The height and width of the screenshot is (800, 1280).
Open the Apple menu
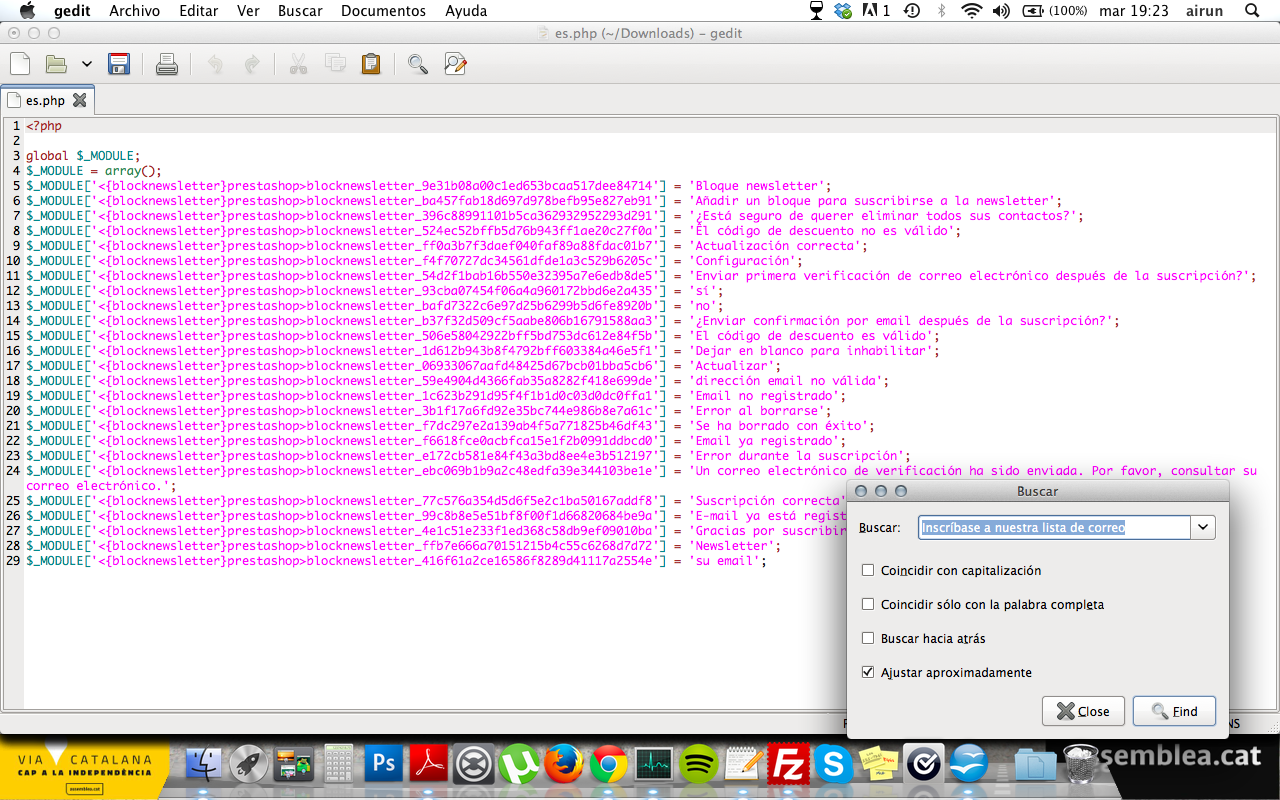coord(27,11)
